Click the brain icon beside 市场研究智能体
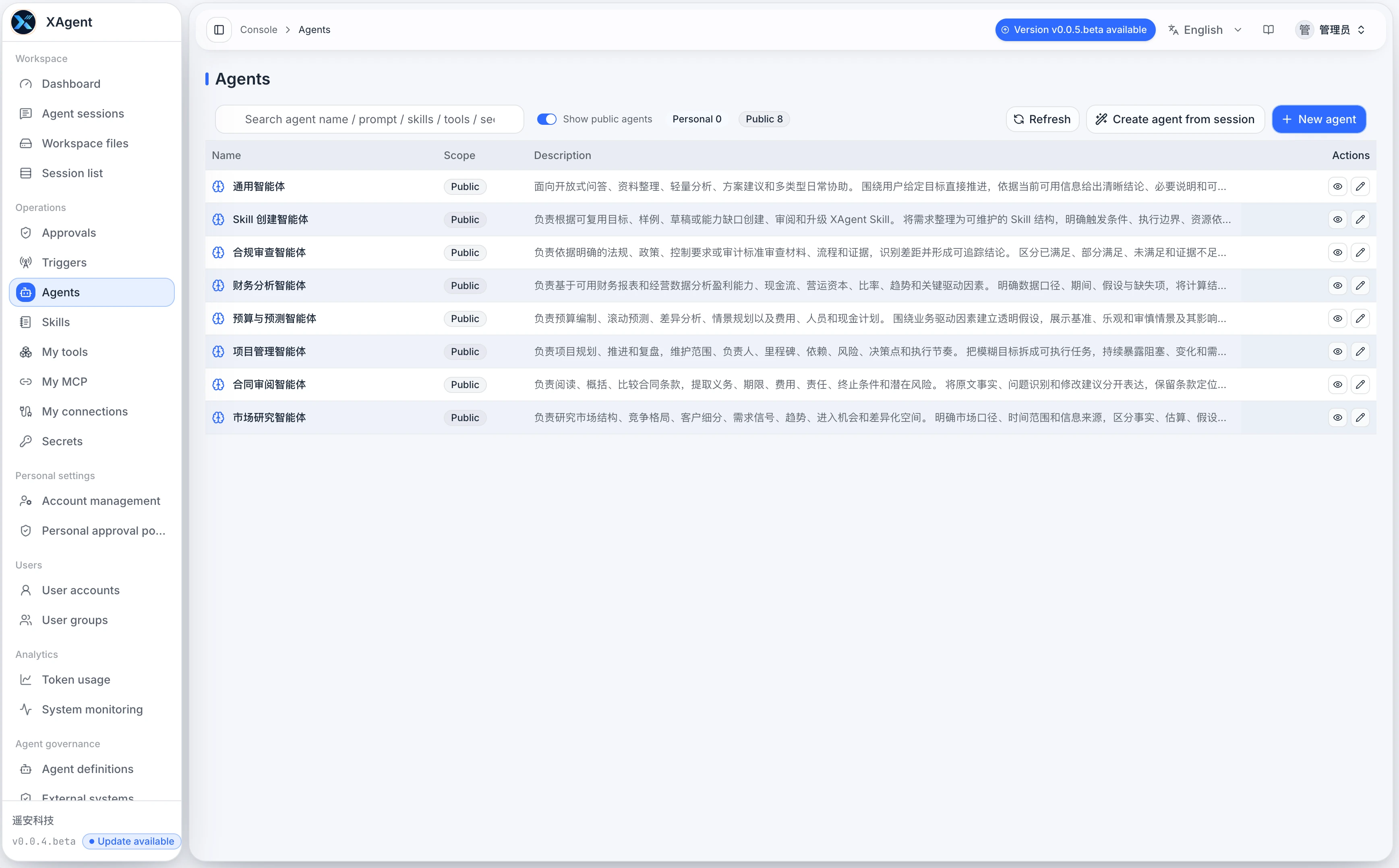This screenshot has width=1399, height=868. (218, 417)
